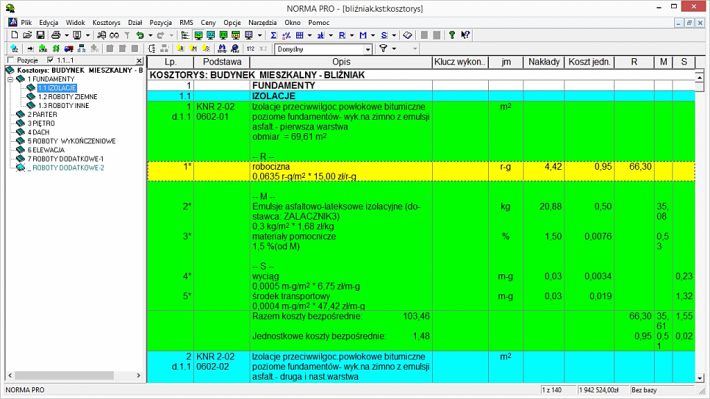Select 5 ROBOTY WYKOŃCZENIOWE in tree
This screenshot has height=399, width=710.
pos(72,141)
